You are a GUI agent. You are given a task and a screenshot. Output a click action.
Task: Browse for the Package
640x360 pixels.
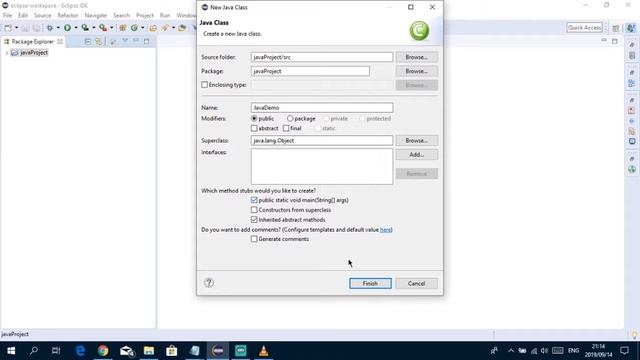416,71
